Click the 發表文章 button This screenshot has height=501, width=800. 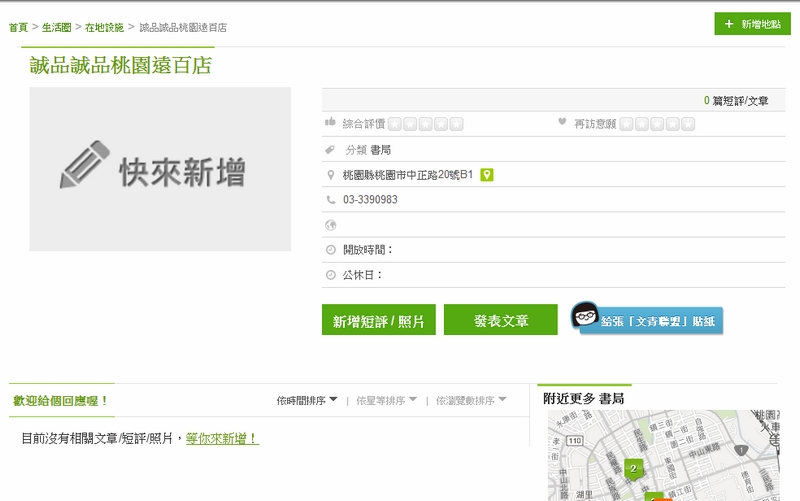(501, 320)
